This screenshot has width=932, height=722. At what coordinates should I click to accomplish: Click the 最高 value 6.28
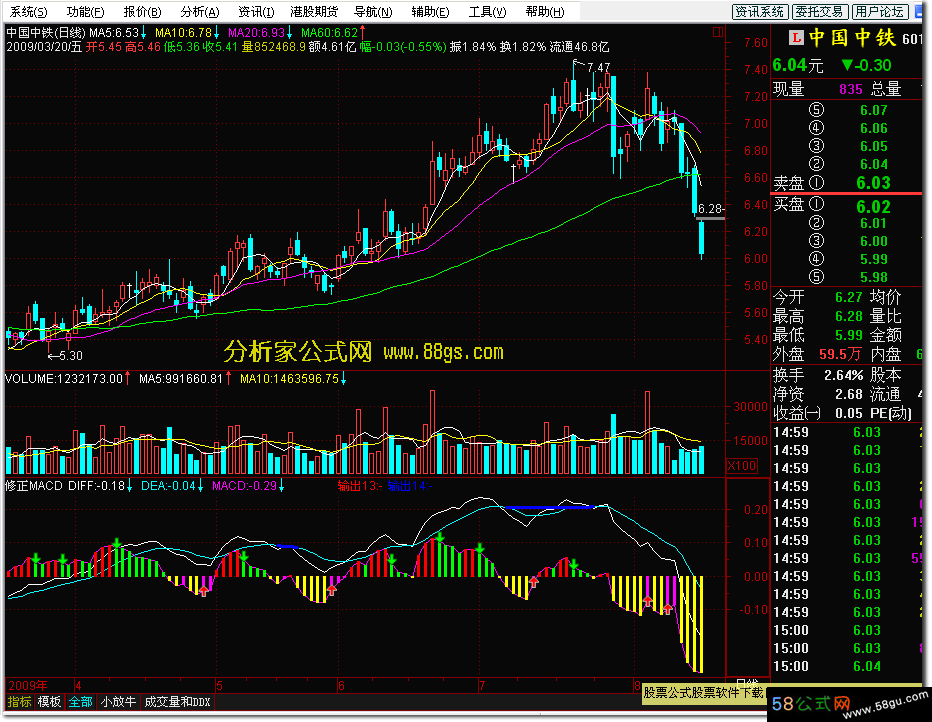pos(848,316)
